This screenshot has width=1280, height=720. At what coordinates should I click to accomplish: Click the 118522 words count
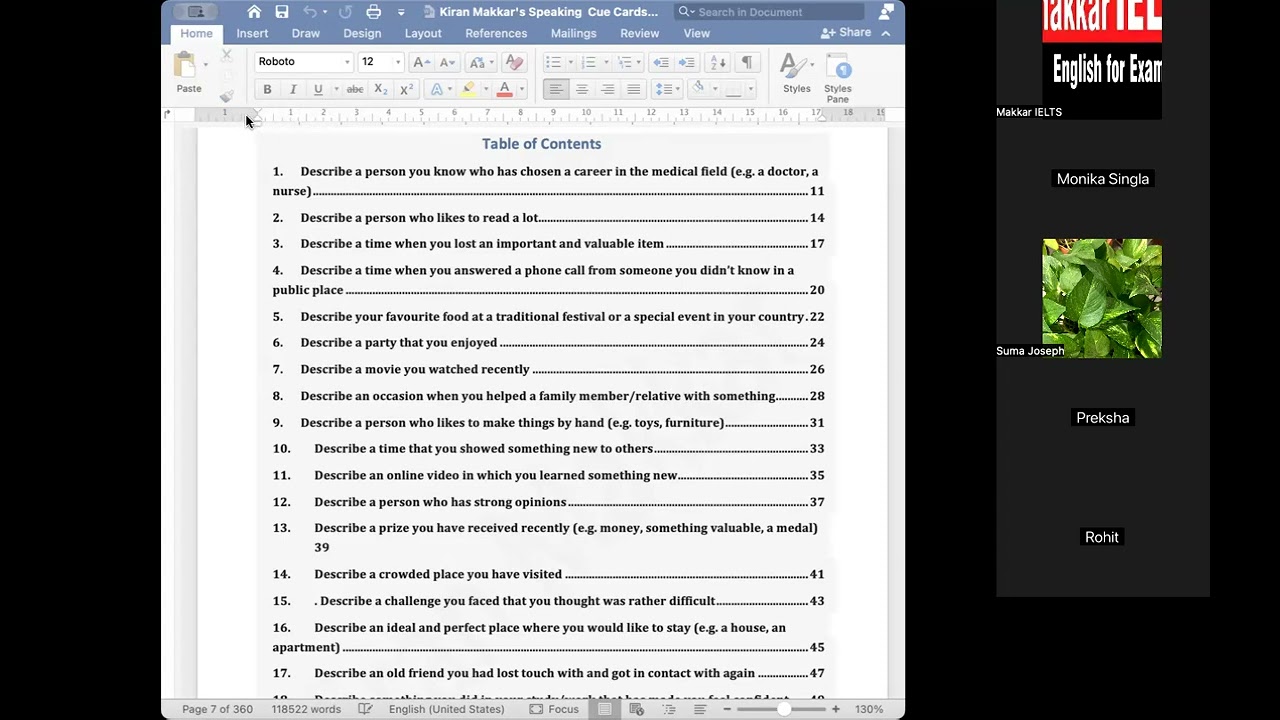pyautogui.click(x=306, y=709)
